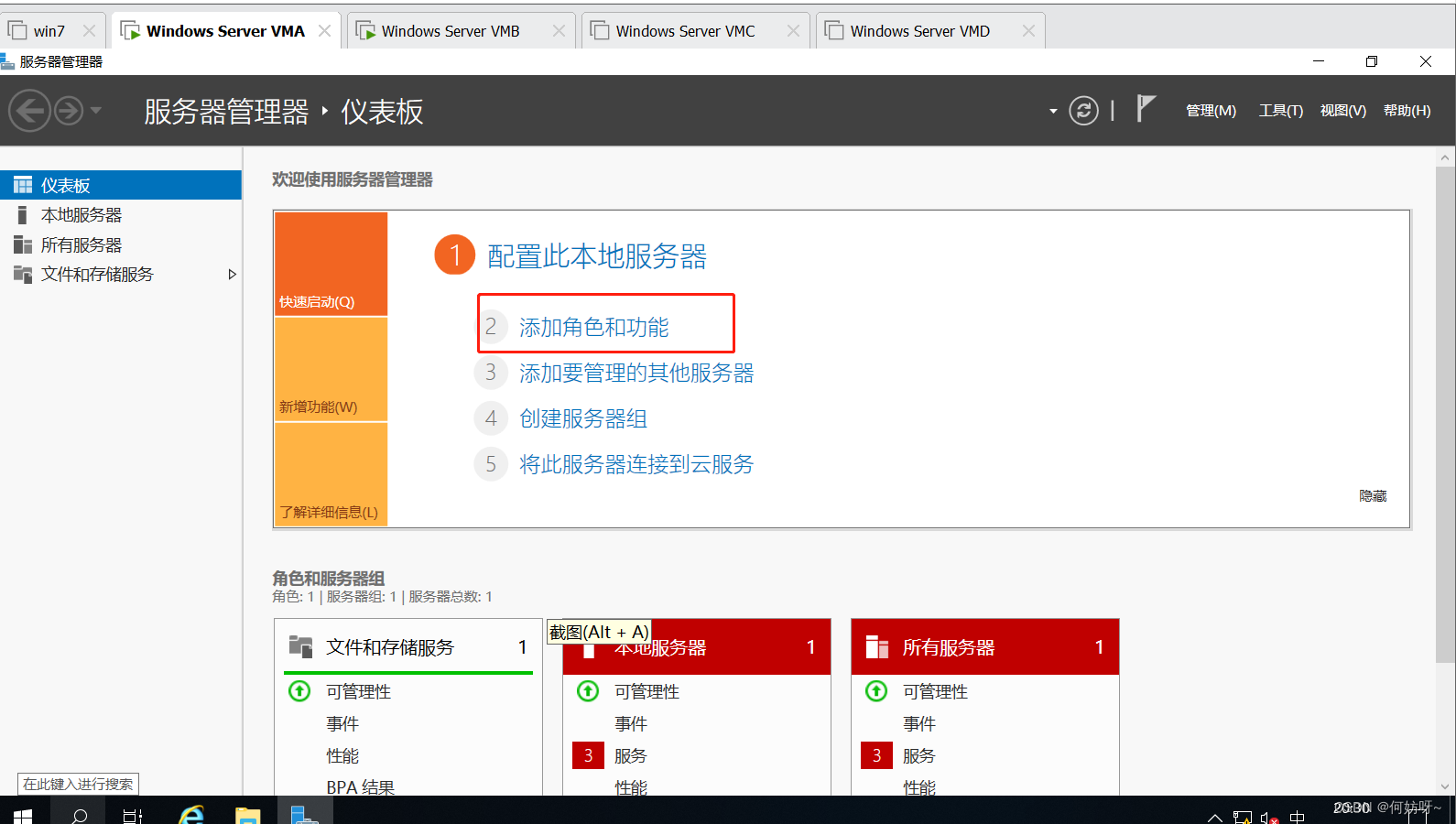The height and width of the screenshot is (824, 1456).
Task: Switch to the Windows Server VMC tab
Action: click(686, 31)
